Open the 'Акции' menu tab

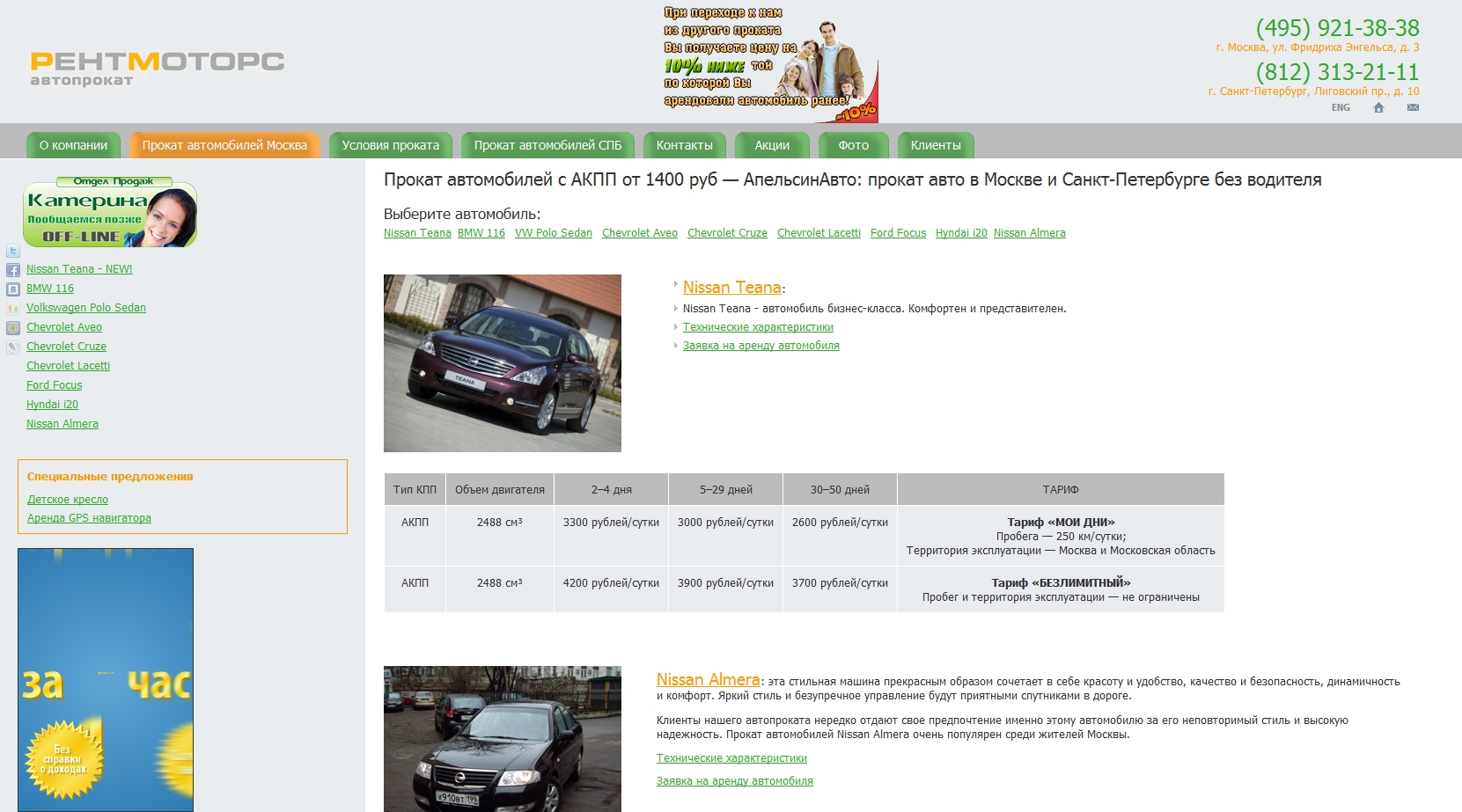(x=772, y=145)
